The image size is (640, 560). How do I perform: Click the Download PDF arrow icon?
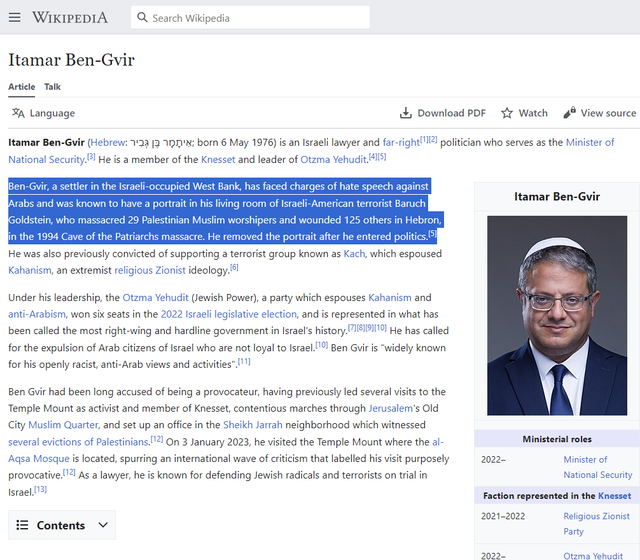[405, 113]
